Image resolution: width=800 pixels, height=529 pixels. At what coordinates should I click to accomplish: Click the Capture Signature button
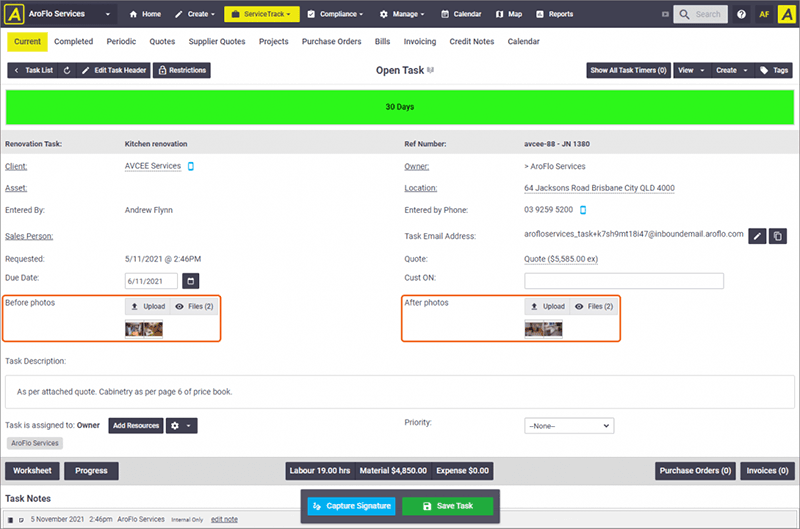(x=352, y=506)
